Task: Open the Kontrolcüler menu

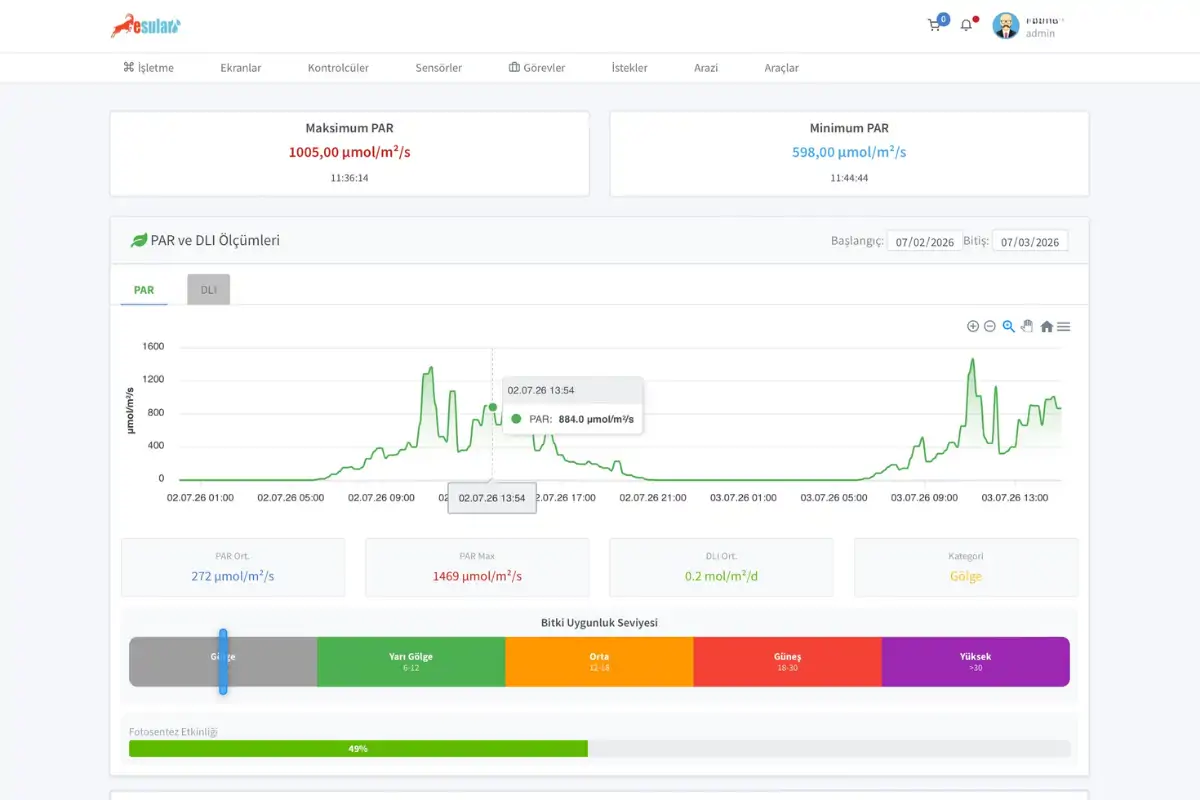Action: tap(338, 68)
